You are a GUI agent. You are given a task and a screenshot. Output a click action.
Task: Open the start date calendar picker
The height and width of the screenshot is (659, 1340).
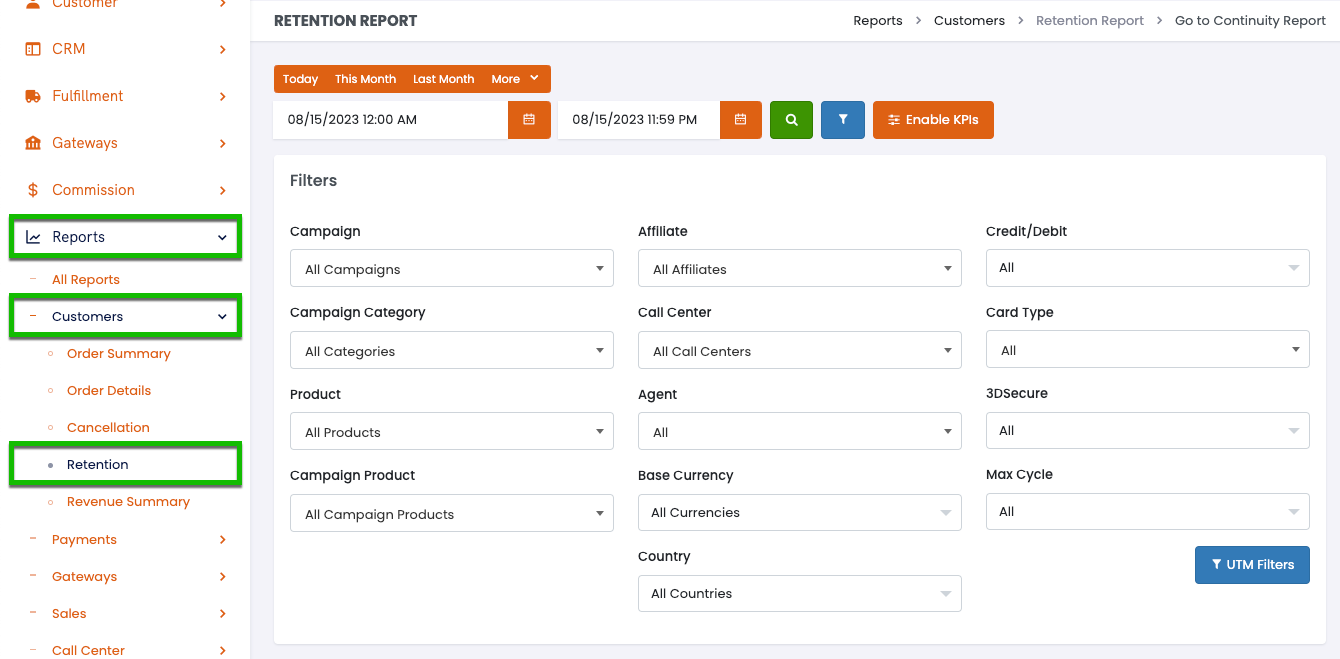coord(529,120)
